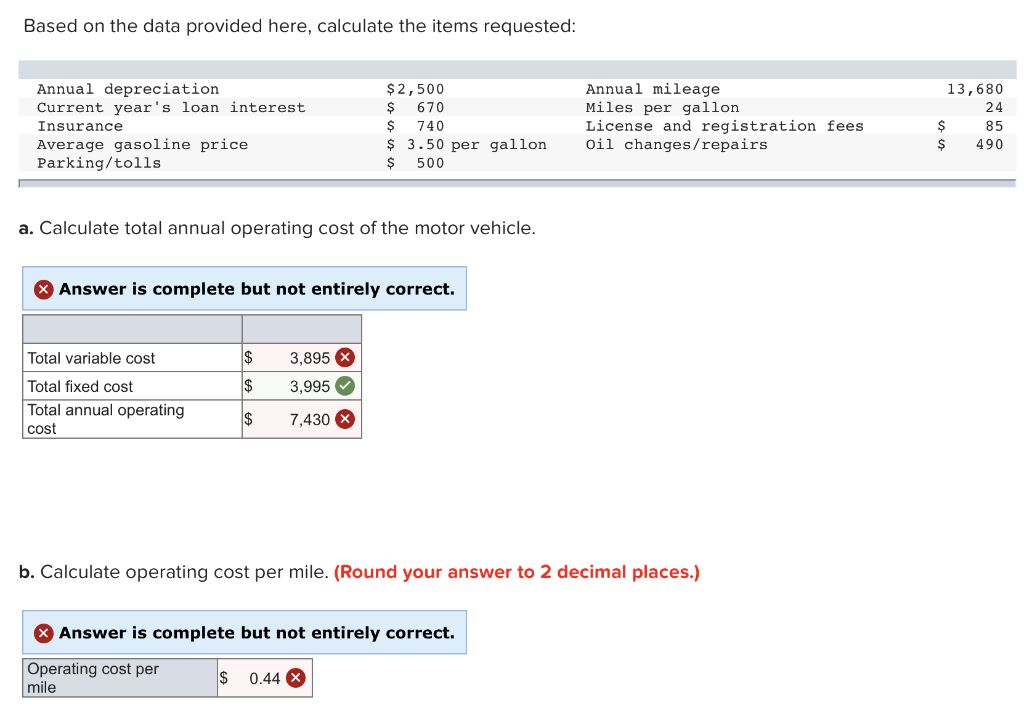This screenshot has height=721, width=1024.
Task: Click the correct indicator on Total fixed cost row
Action: pyautogui.click(x=345, y=386)
